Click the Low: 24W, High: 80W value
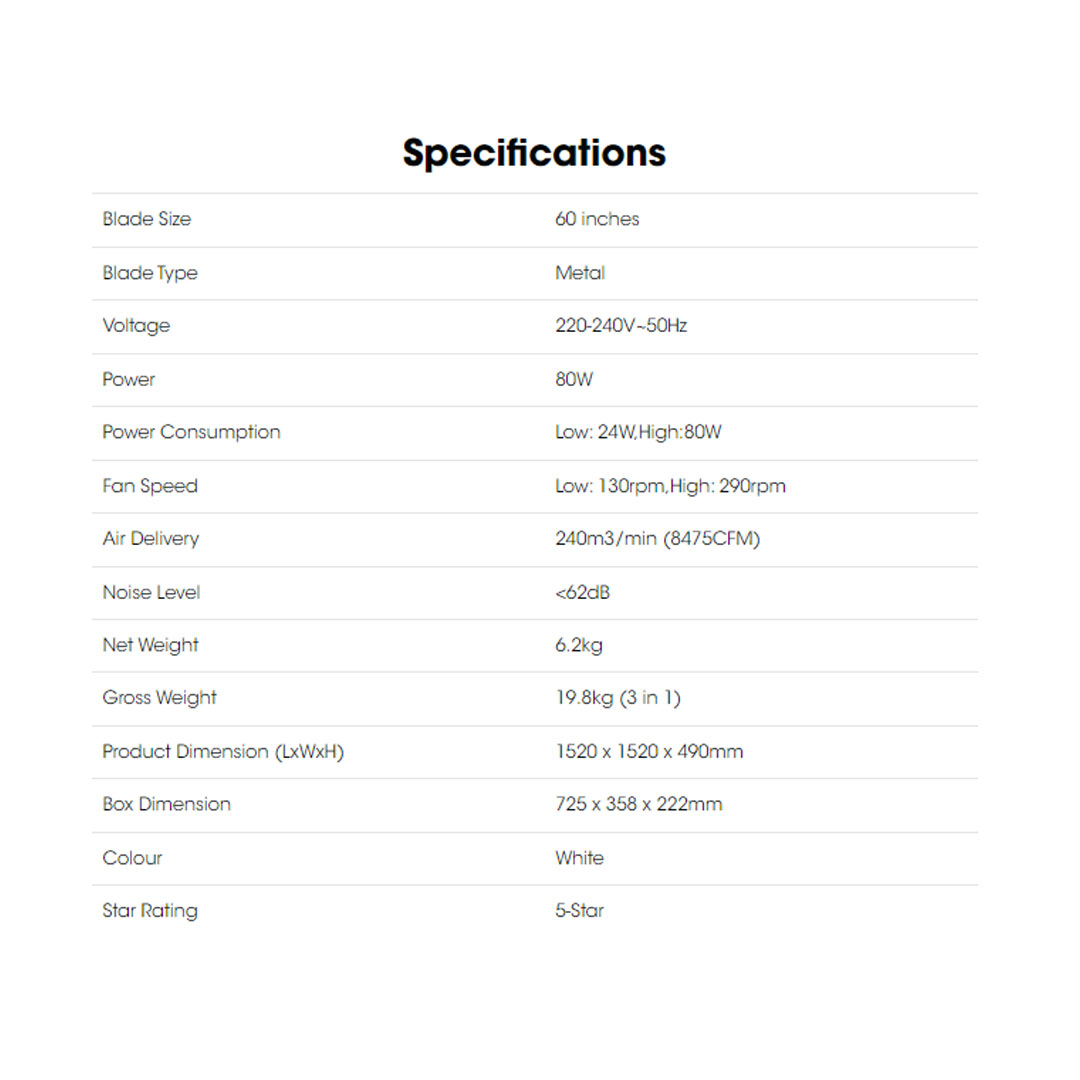Screen dimensions: 1080x1080 click(x=638, y=433)
